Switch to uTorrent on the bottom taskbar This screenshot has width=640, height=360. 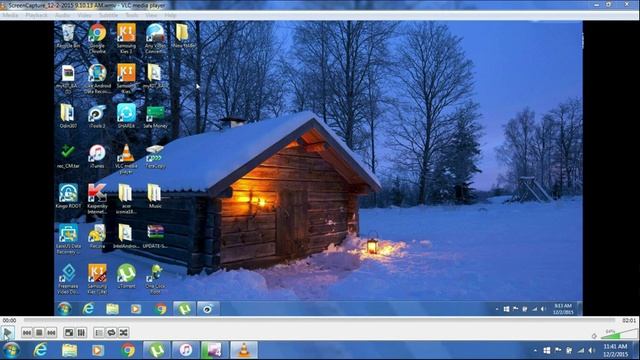click(x=157, y=350)
